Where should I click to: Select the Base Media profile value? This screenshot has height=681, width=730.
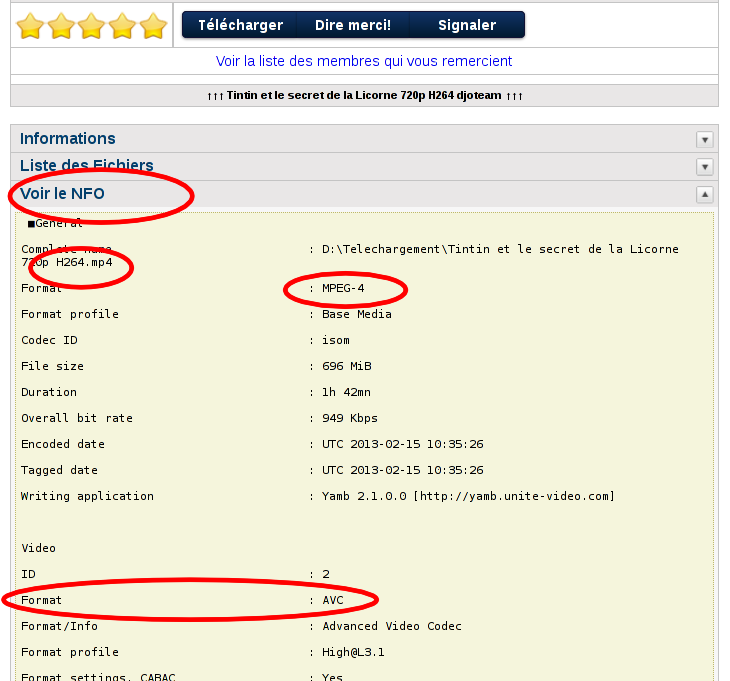pos(357,315)
